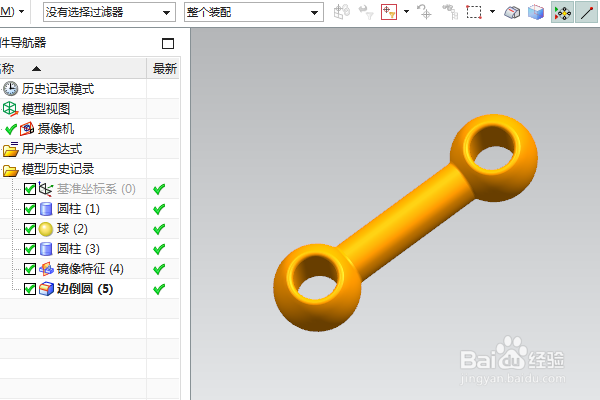Sort by the name column header arrow

coord(36,69)
